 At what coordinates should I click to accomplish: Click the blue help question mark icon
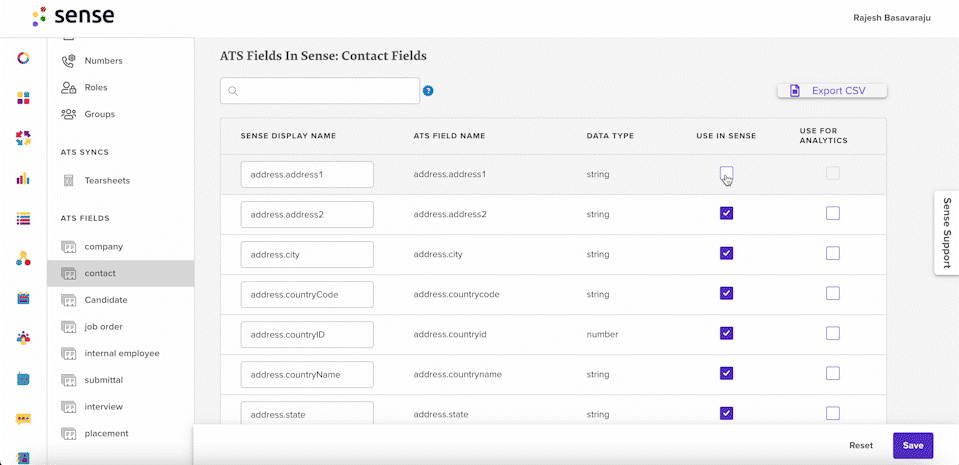428,91
